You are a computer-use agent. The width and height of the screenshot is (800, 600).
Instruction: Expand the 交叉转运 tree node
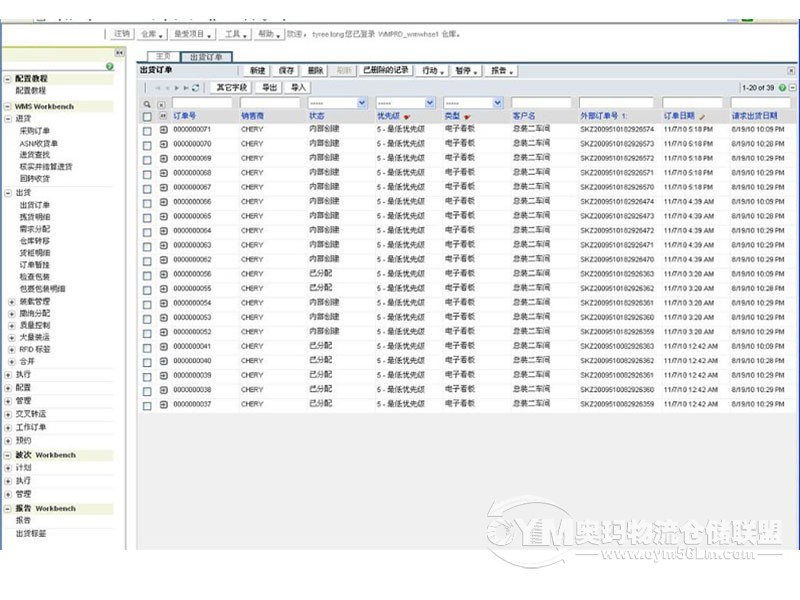coord(8,414)
